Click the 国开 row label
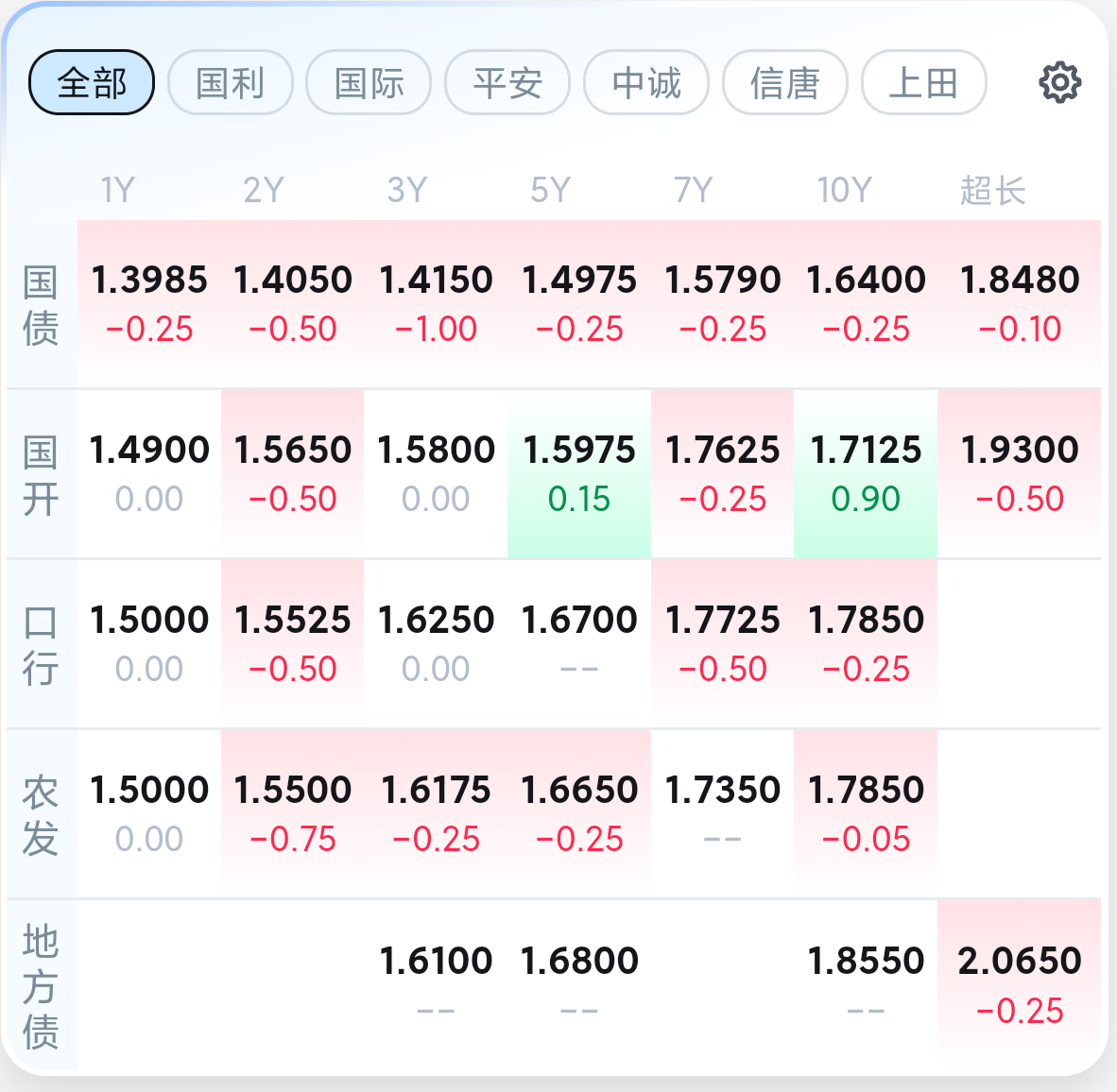 (41, 474)
